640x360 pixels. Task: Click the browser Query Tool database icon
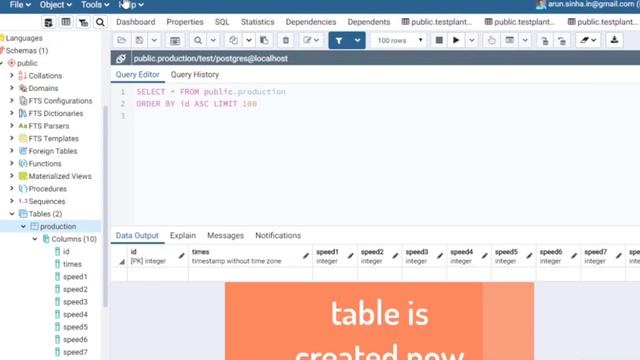click(48, 22)
